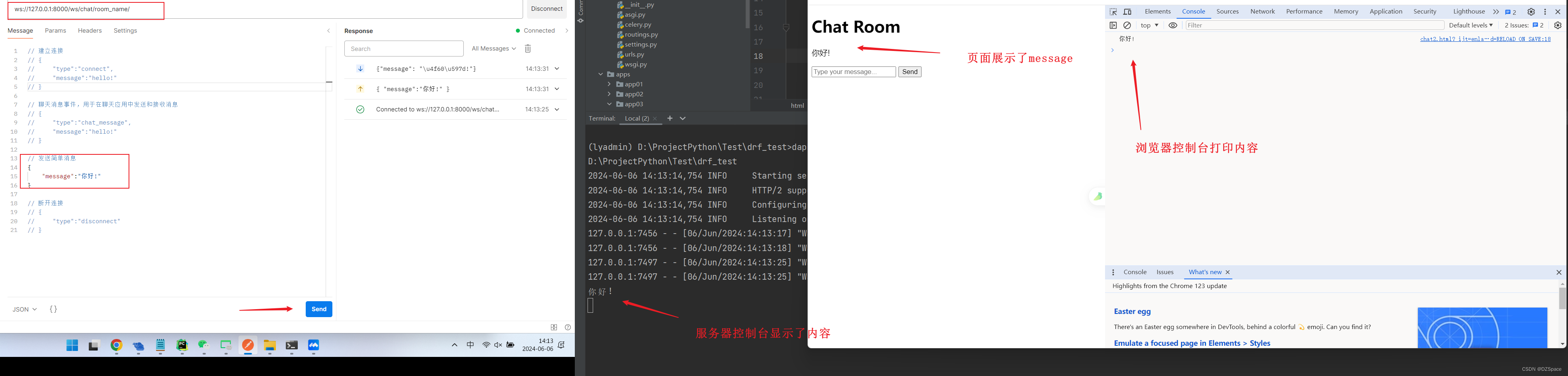Open the Default levels dropdown

(1471, 25)
